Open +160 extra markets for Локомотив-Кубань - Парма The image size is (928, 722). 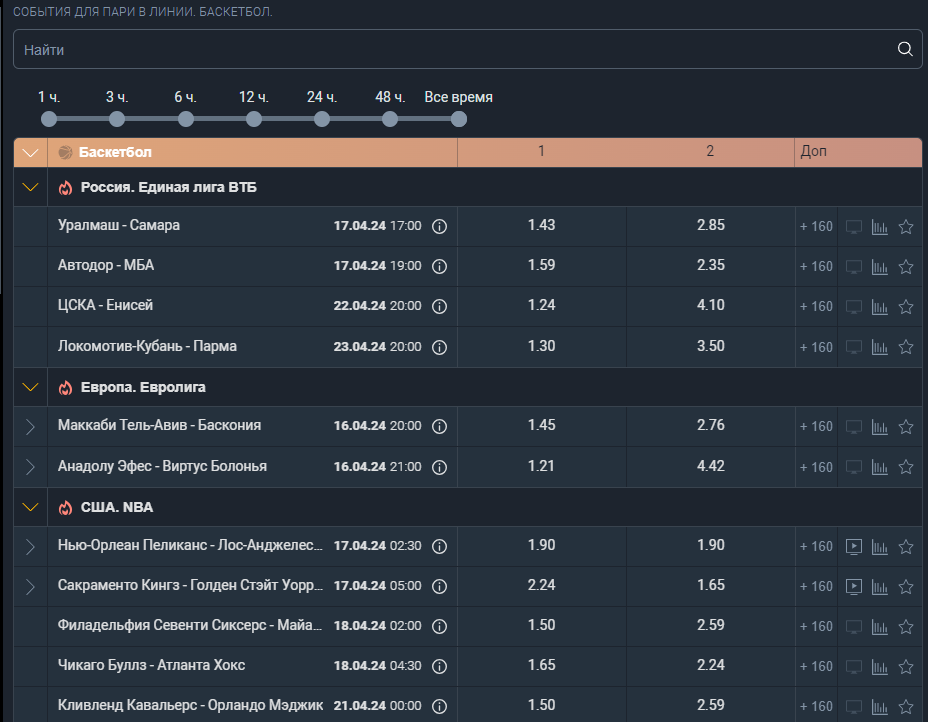[816, 347]
